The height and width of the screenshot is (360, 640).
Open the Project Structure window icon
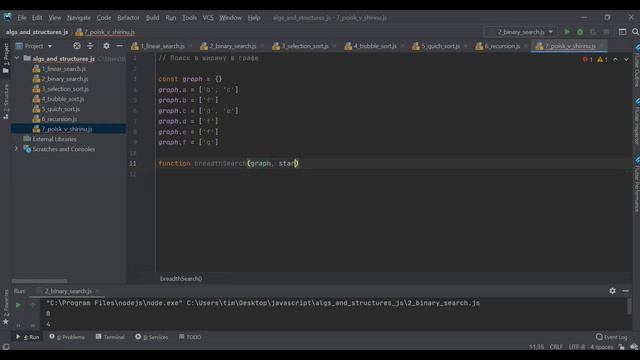(622, 32)
